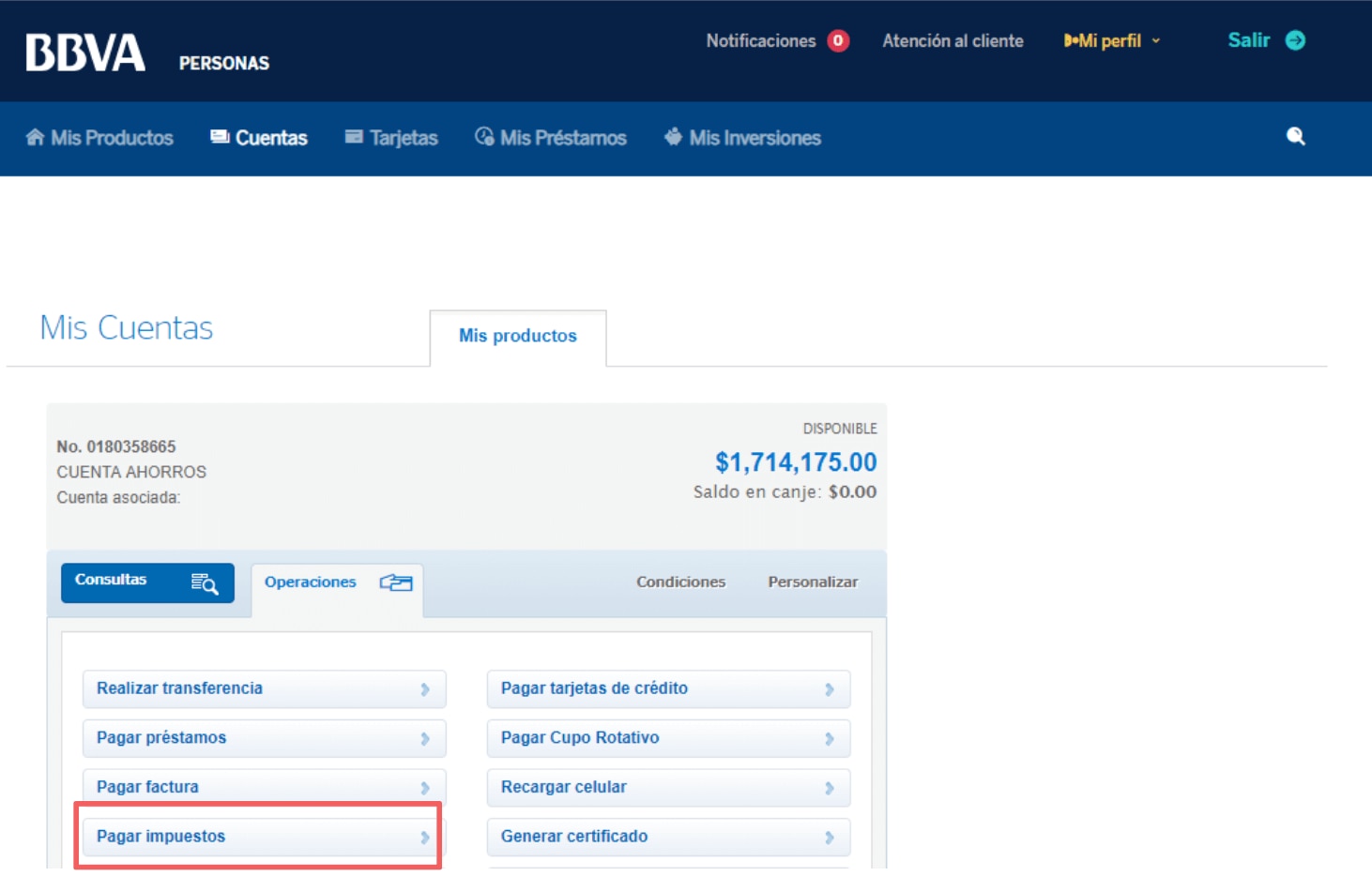This screenshot has width=1372, height=877.
Task: Select the Mis productos tab
Action: point(518,336)
